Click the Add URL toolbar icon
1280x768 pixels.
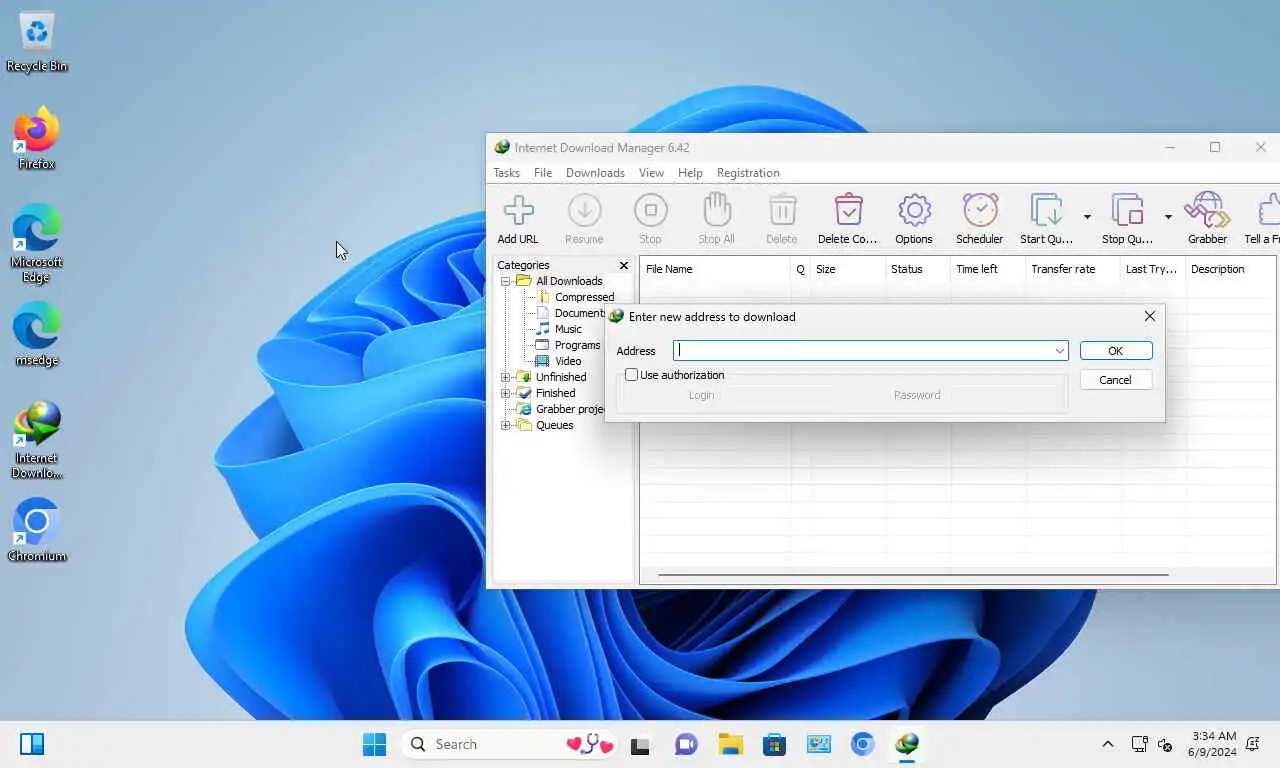(x=518, y=211)
